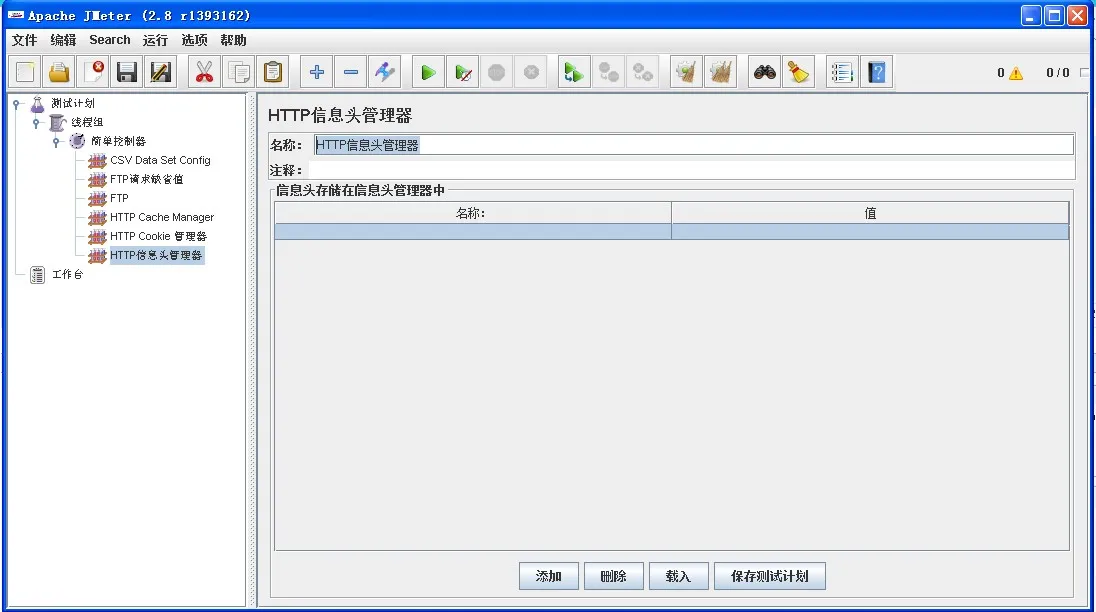This screenshot has width=1096, height=612.
Task: Open a test plan with folder icon
Action: [59, 72]
